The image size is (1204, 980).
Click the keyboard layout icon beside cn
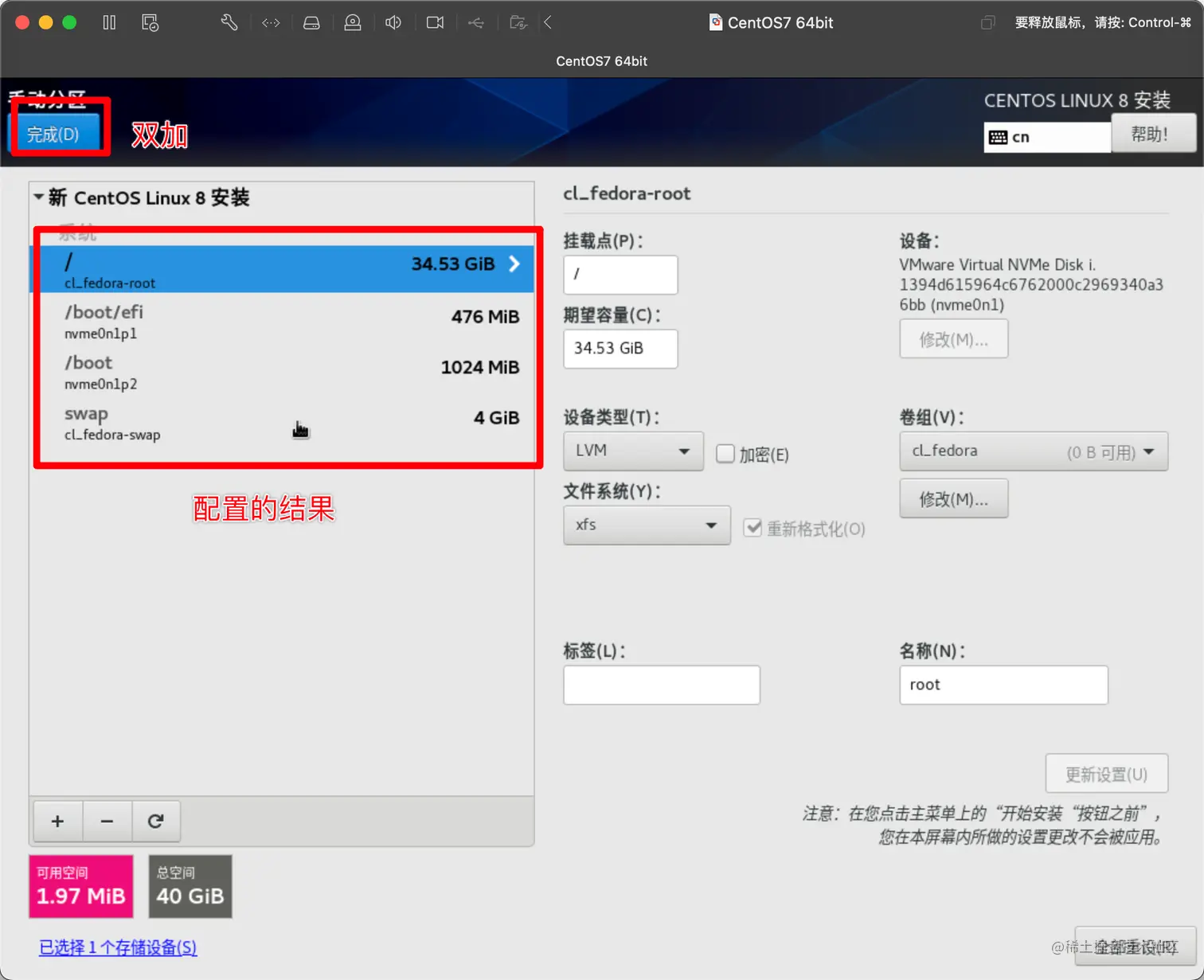[998, 137]
